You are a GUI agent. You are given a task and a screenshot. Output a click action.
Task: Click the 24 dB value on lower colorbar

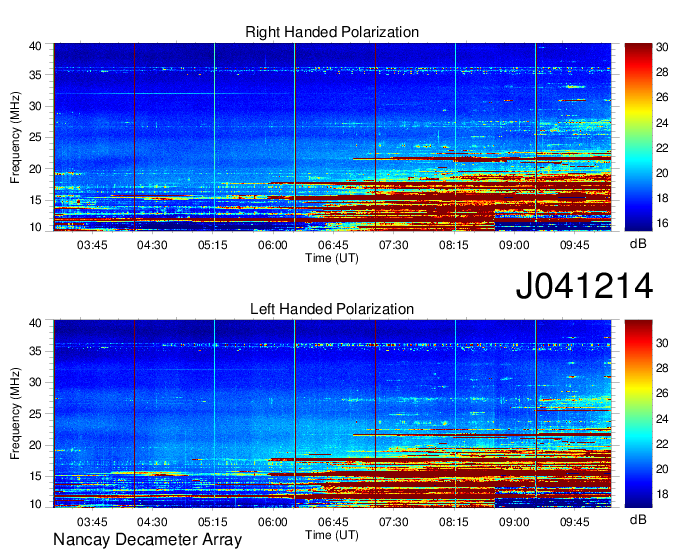pos(662,419)
